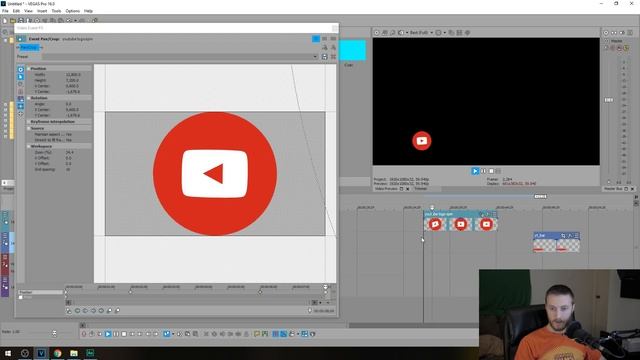This screenshot has height=360, width=640.
Task: Select the later Position keyframe diamond
Action: tap(260, 292)
